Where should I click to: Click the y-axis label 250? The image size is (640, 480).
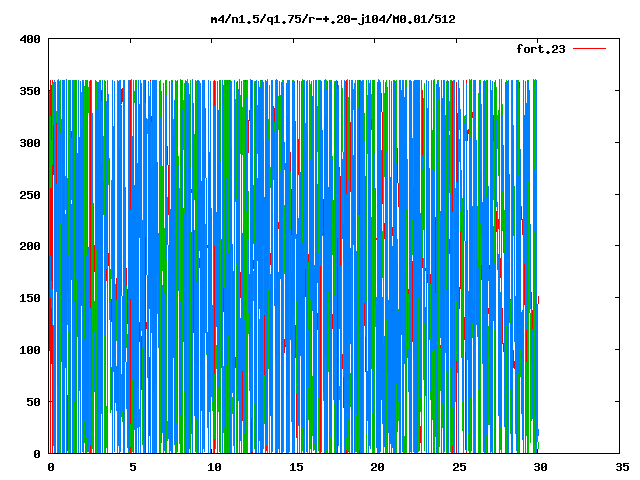tap(30, 195)
